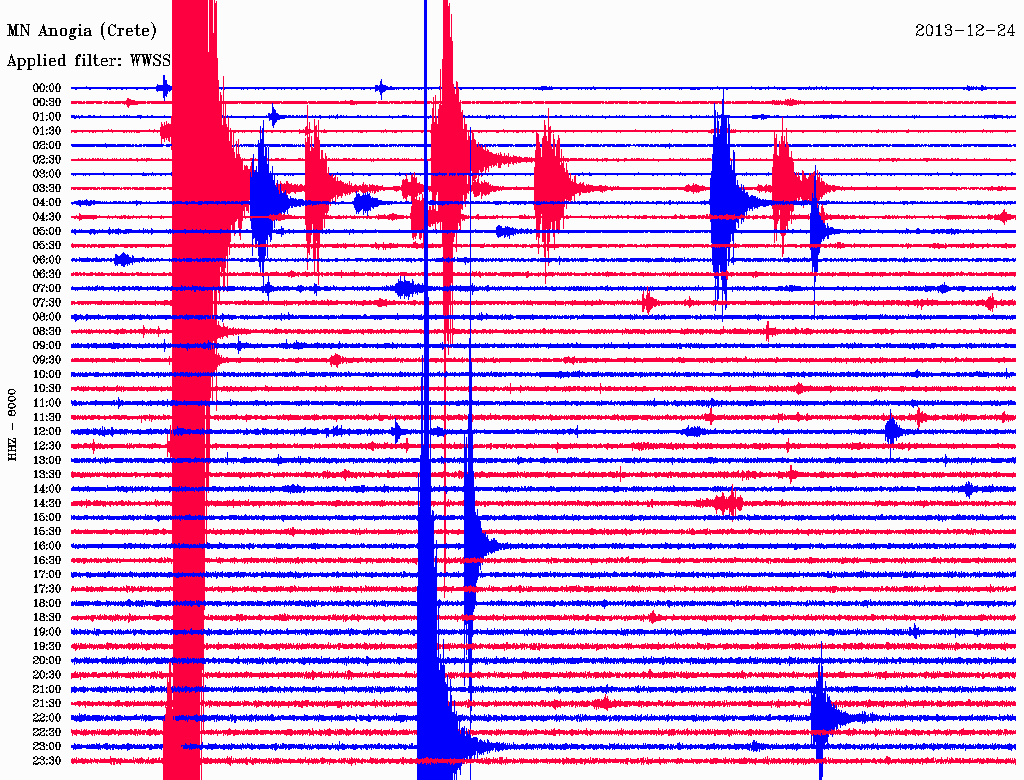The width and height of the screenshot is (1024, 780).
Task: Click the '01:30' time label
Action: point(47,131)
